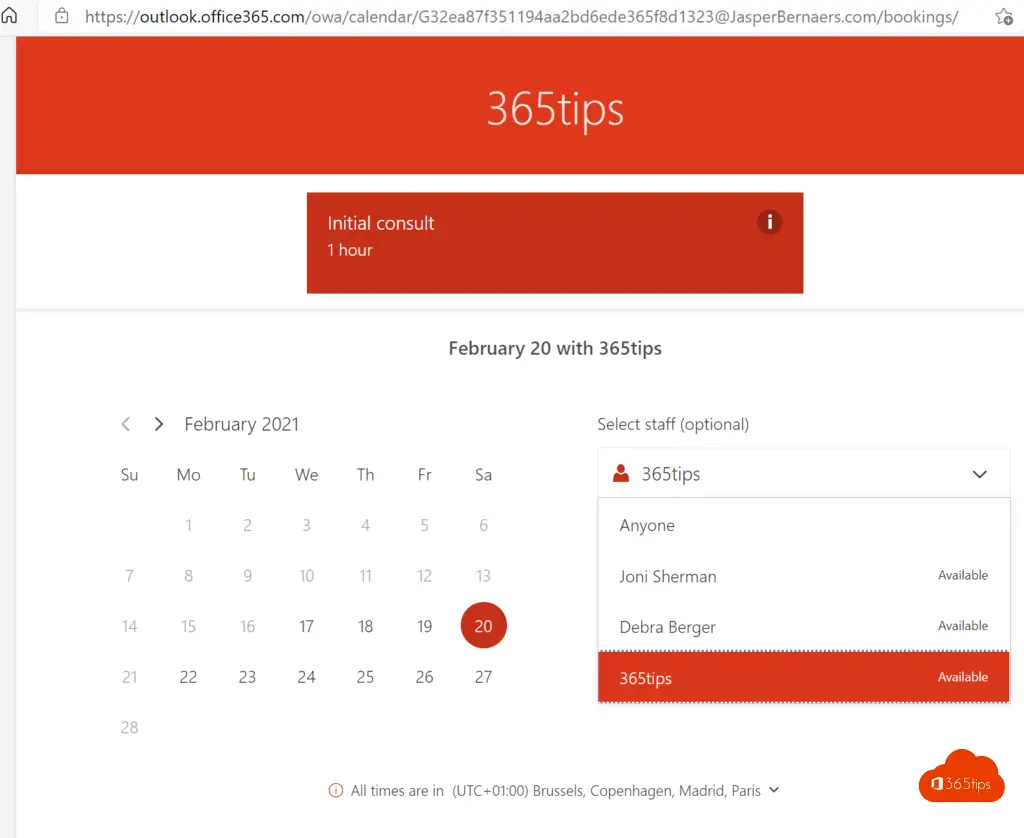Select February 26 on calendar

pyautogui.click(x=424, y=677)
